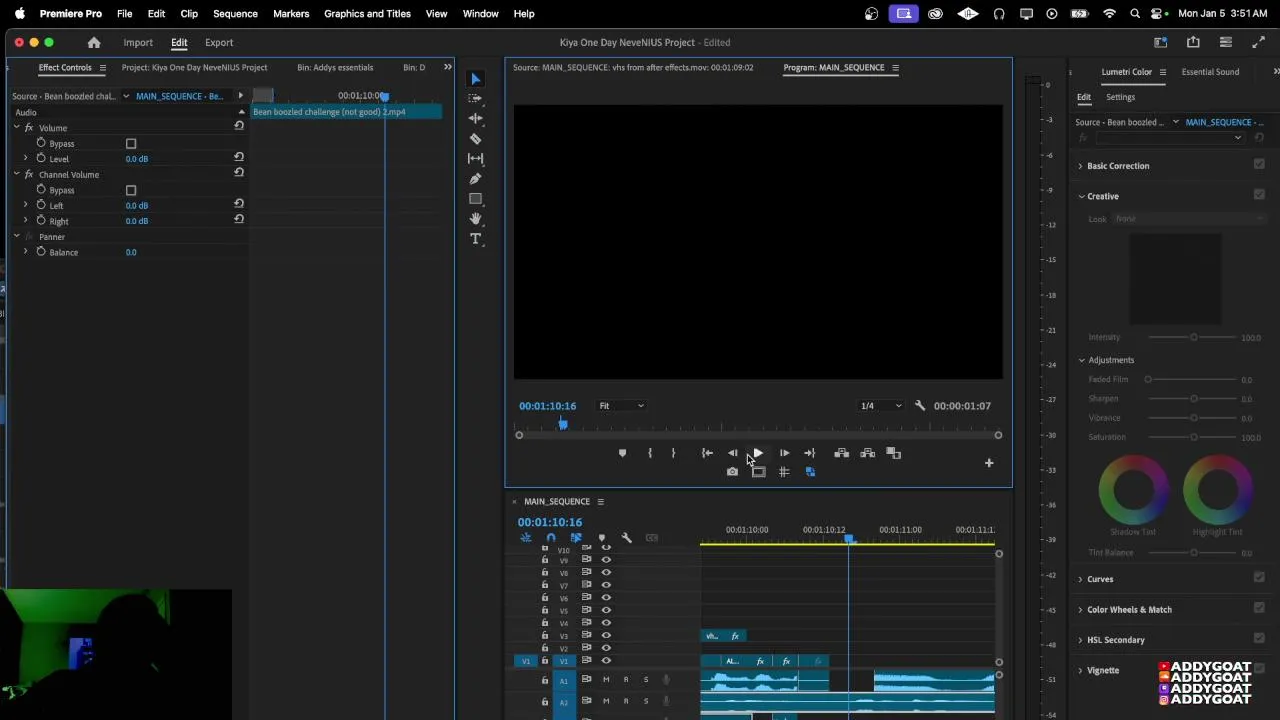Select the Slip tool
This screenshot has height=720, width=1280.
point(475,159)
